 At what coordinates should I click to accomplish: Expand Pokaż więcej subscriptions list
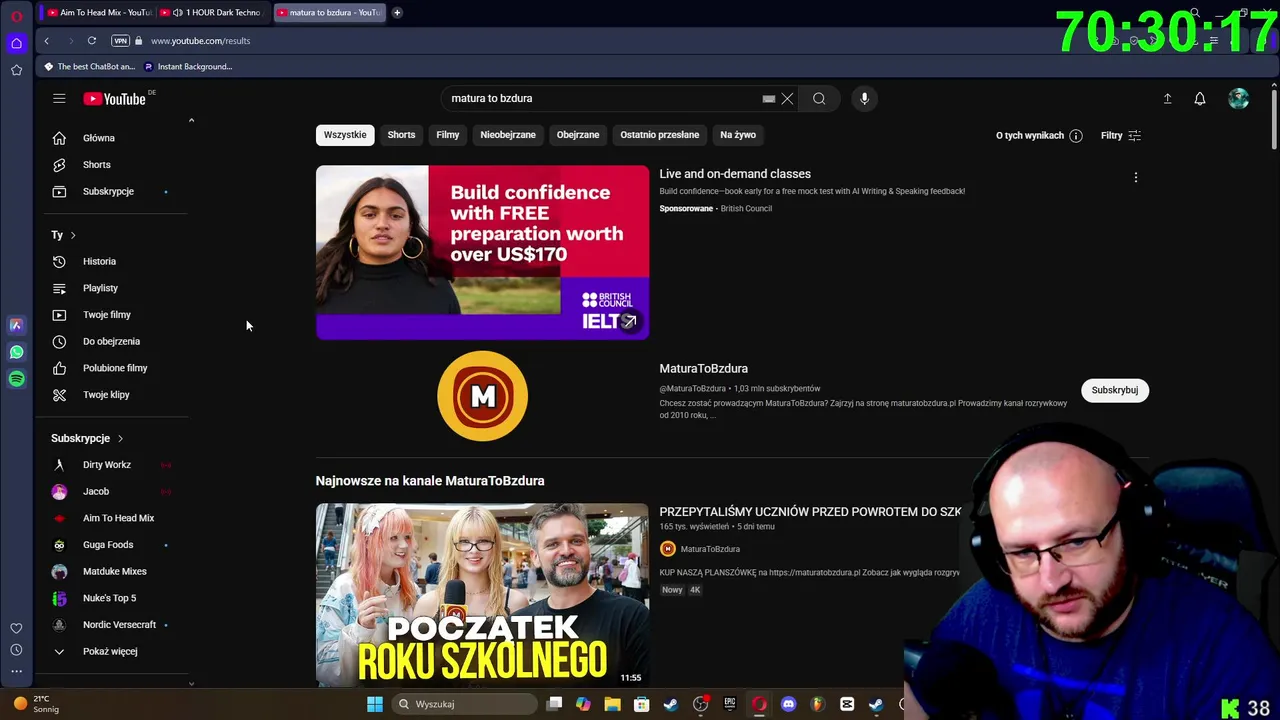click(x=110, y=651)
